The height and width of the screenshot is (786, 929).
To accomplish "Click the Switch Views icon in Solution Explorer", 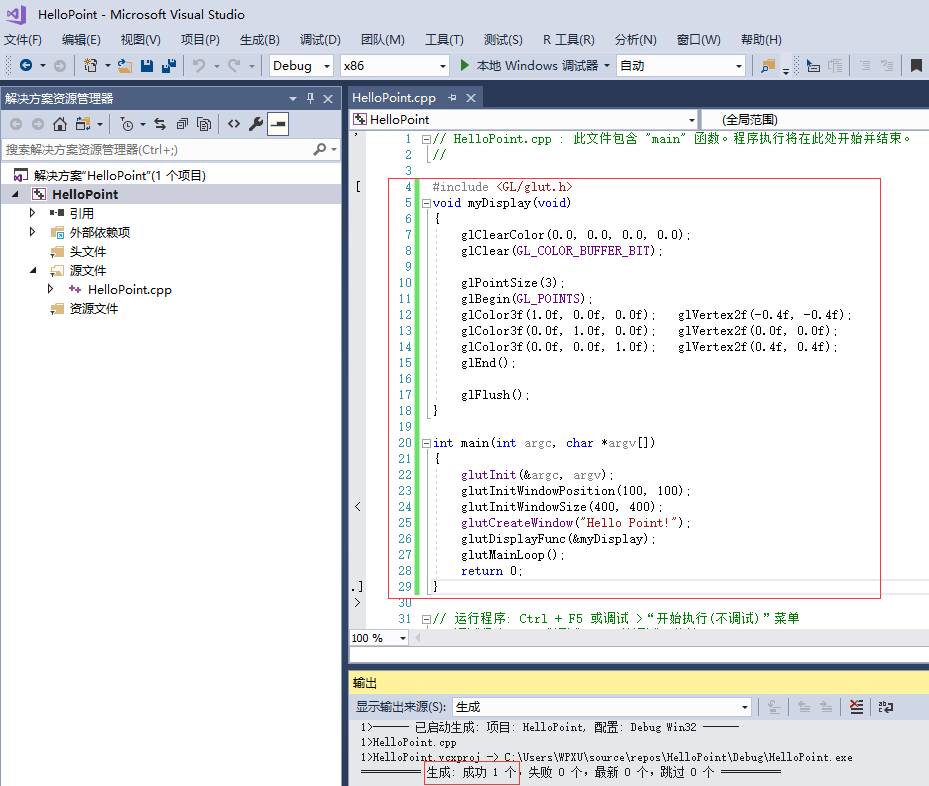I will [x=83, y=124].
